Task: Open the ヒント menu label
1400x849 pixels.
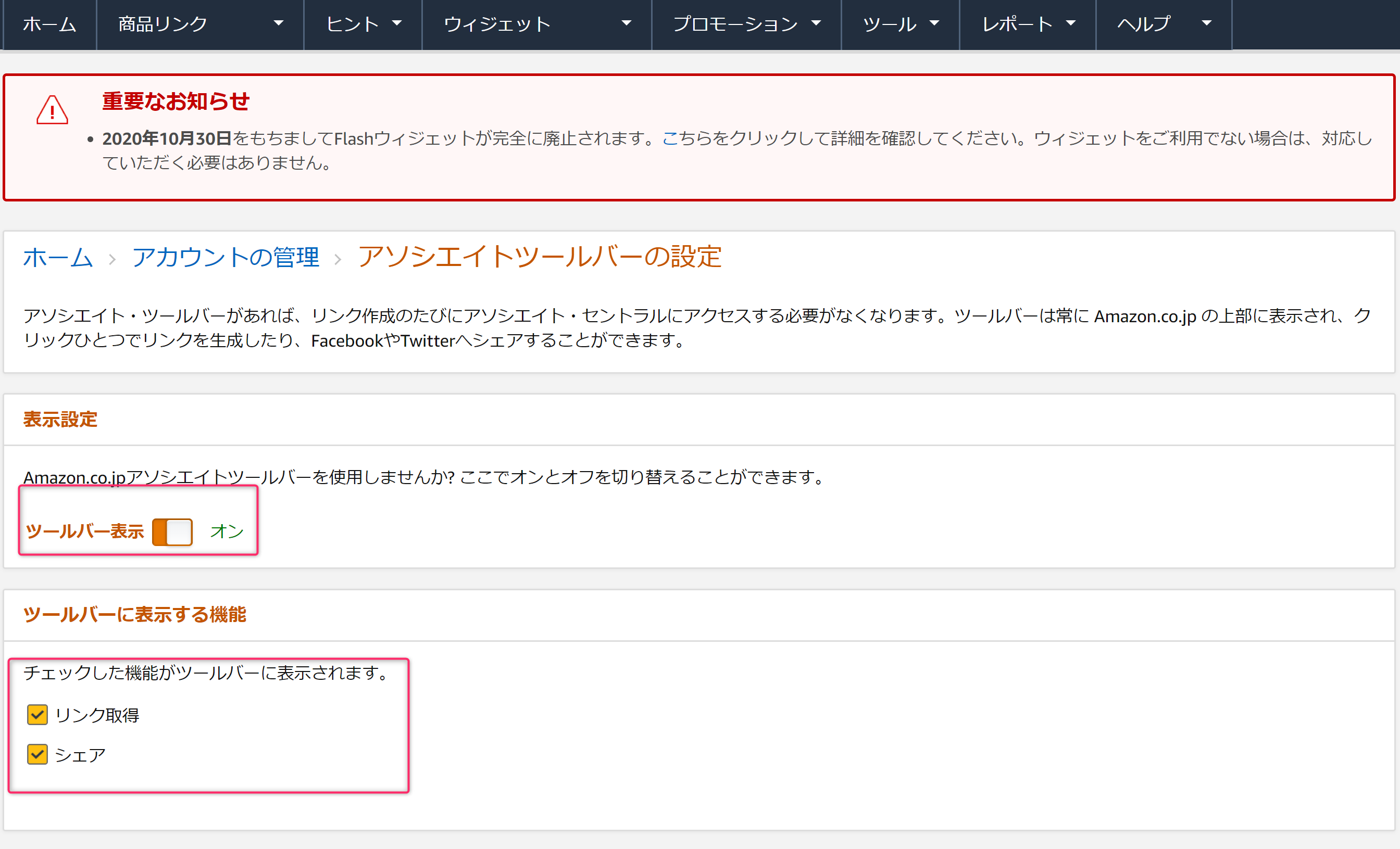Action: point(352,24)
